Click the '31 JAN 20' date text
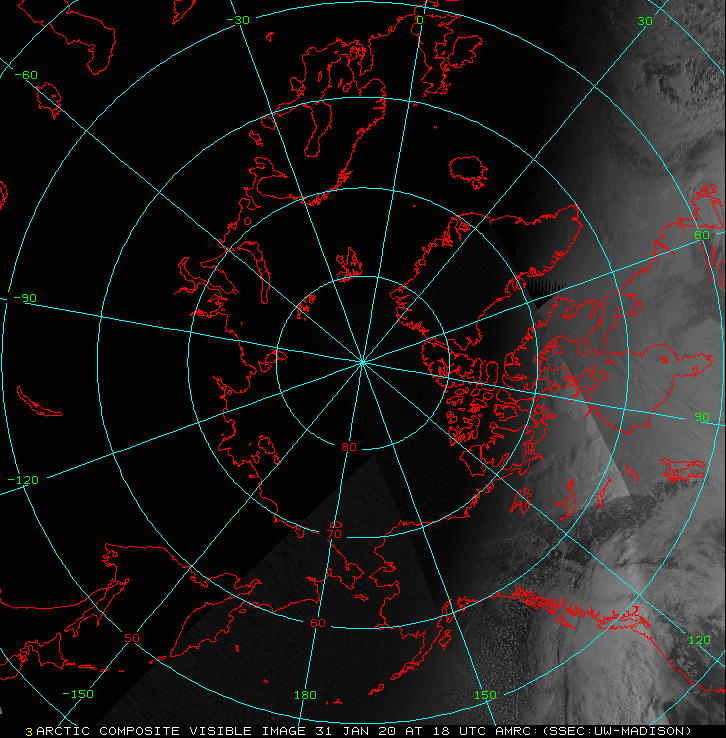 click(355, 731)
